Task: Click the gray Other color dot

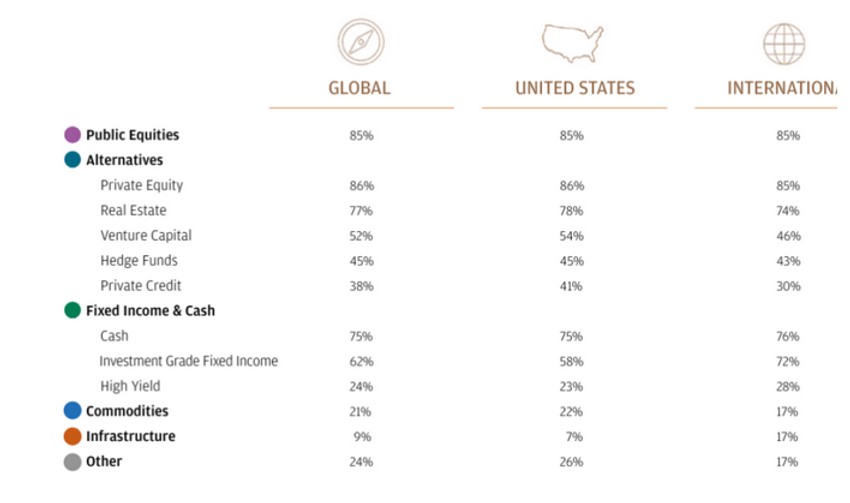Action: coord(72,462)
